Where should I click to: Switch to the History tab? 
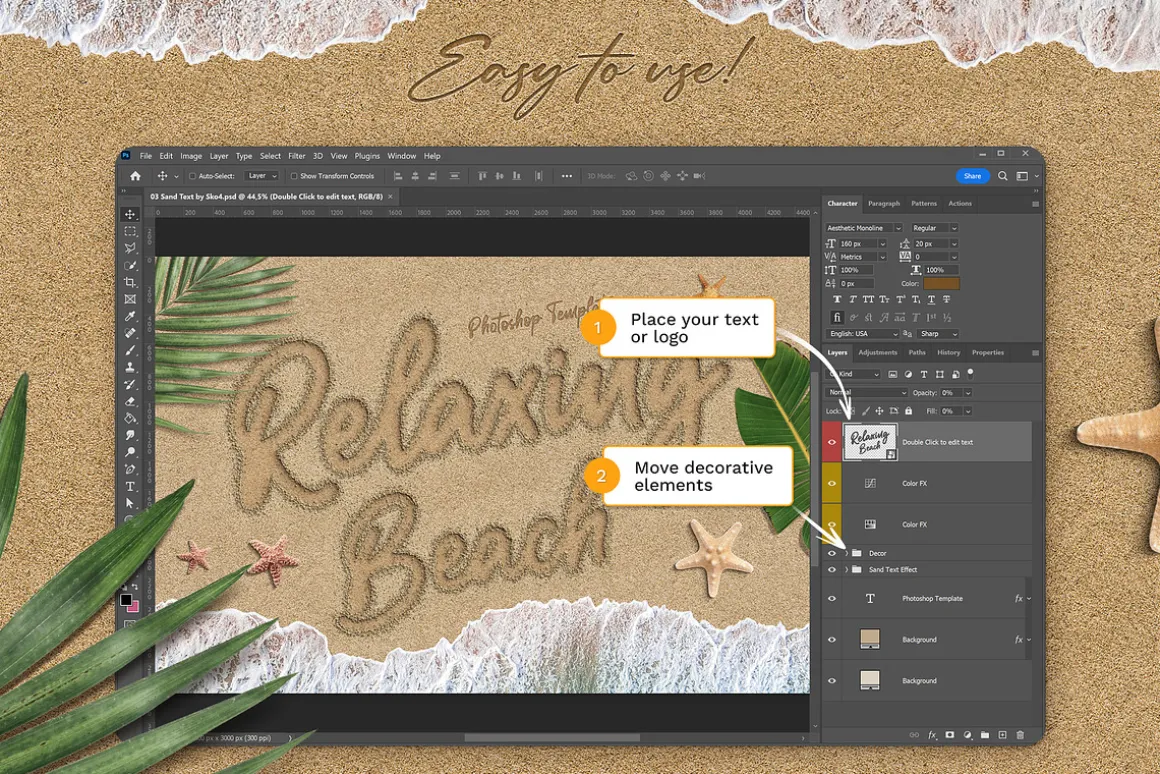point(948,353)
